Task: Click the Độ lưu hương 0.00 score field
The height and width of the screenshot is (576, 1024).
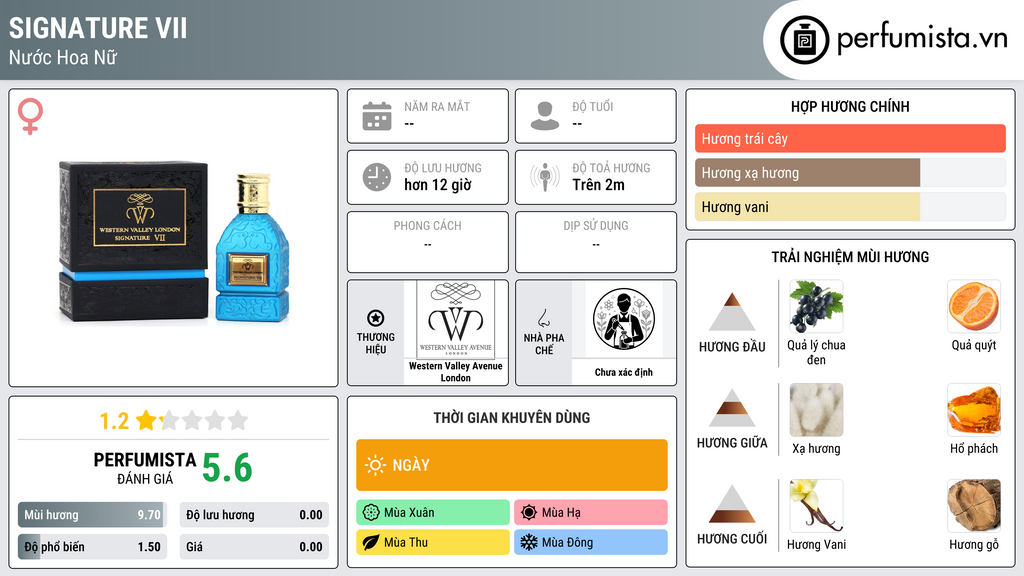Action: (254, 515)
